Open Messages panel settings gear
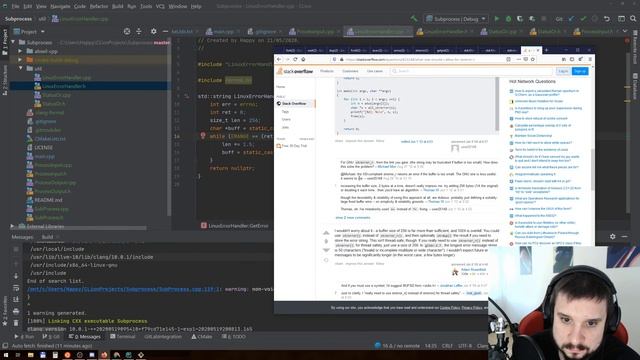This screenshot has width=640, height=360. tap(612, 236)
